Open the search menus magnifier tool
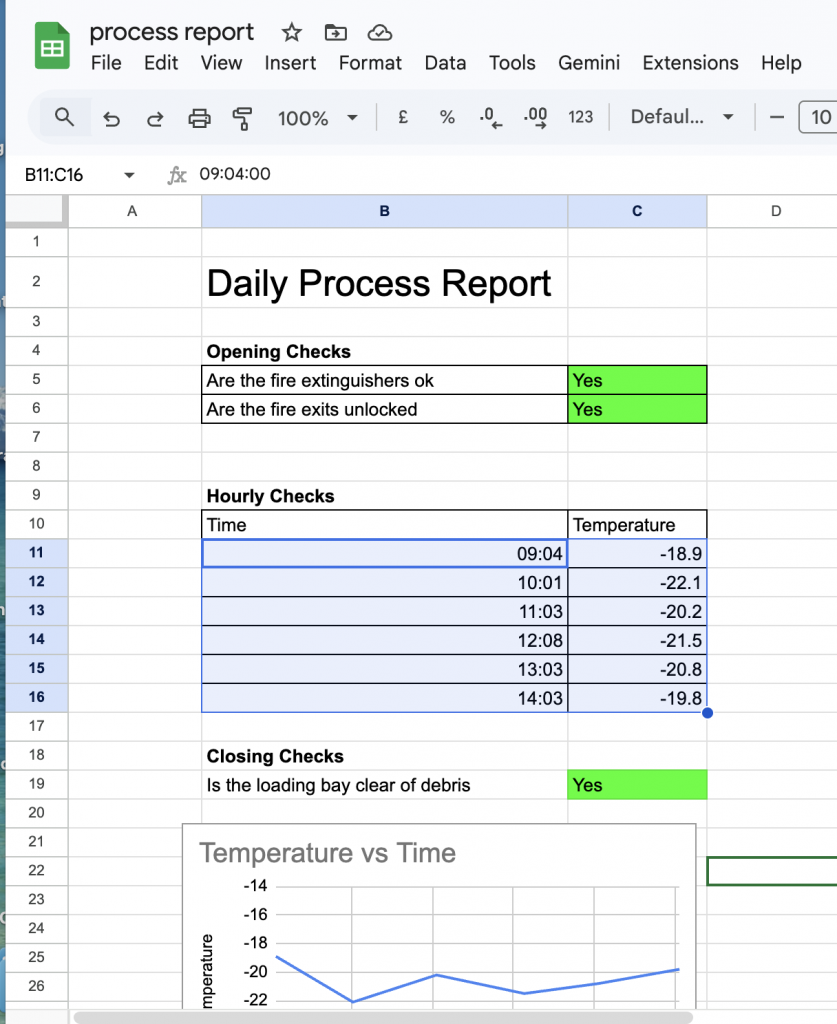837x1024 pixels. [64, 118]
